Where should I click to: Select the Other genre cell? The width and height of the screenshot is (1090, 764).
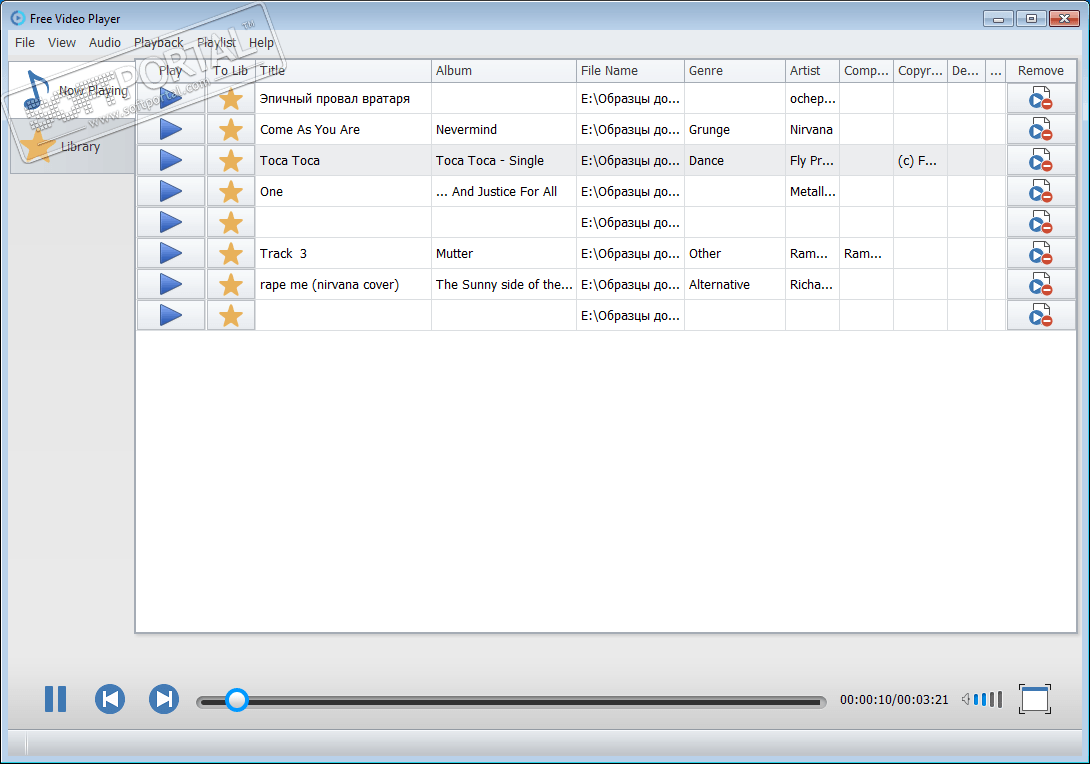(x=735, y=254)
